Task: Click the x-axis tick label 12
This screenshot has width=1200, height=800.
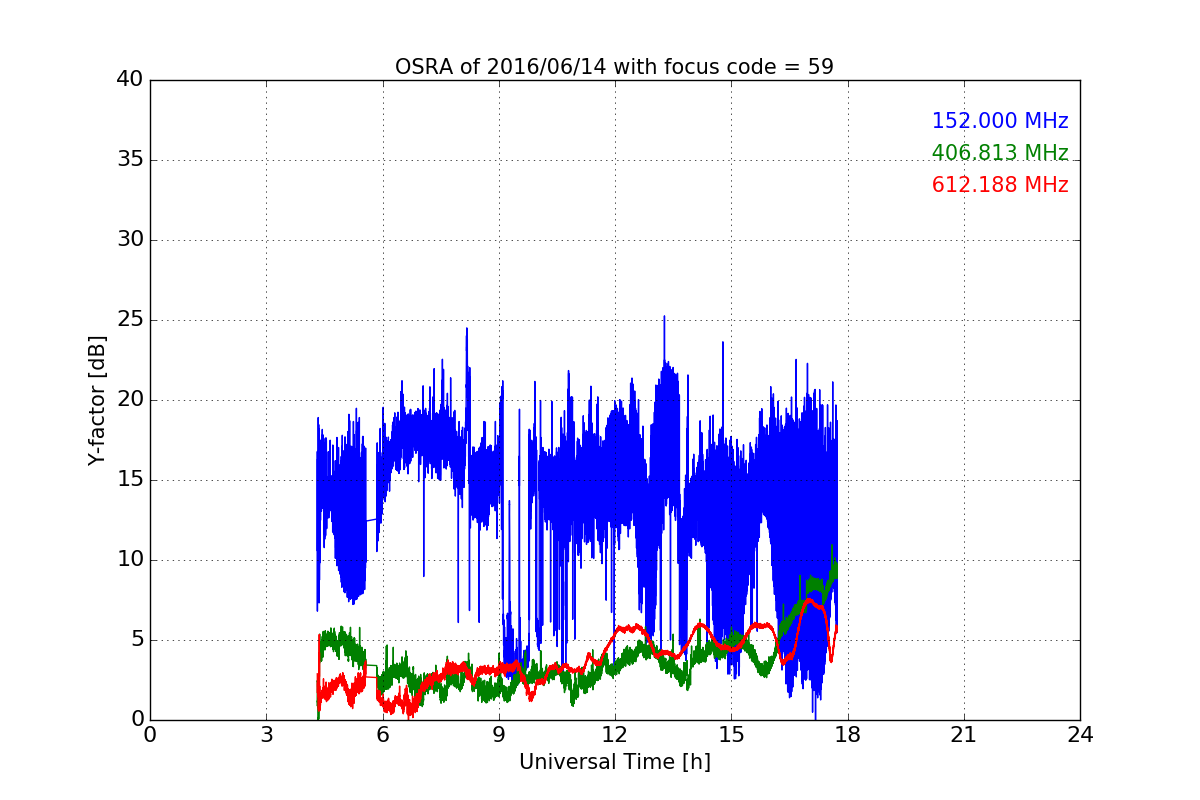Action: click(615, 735)
